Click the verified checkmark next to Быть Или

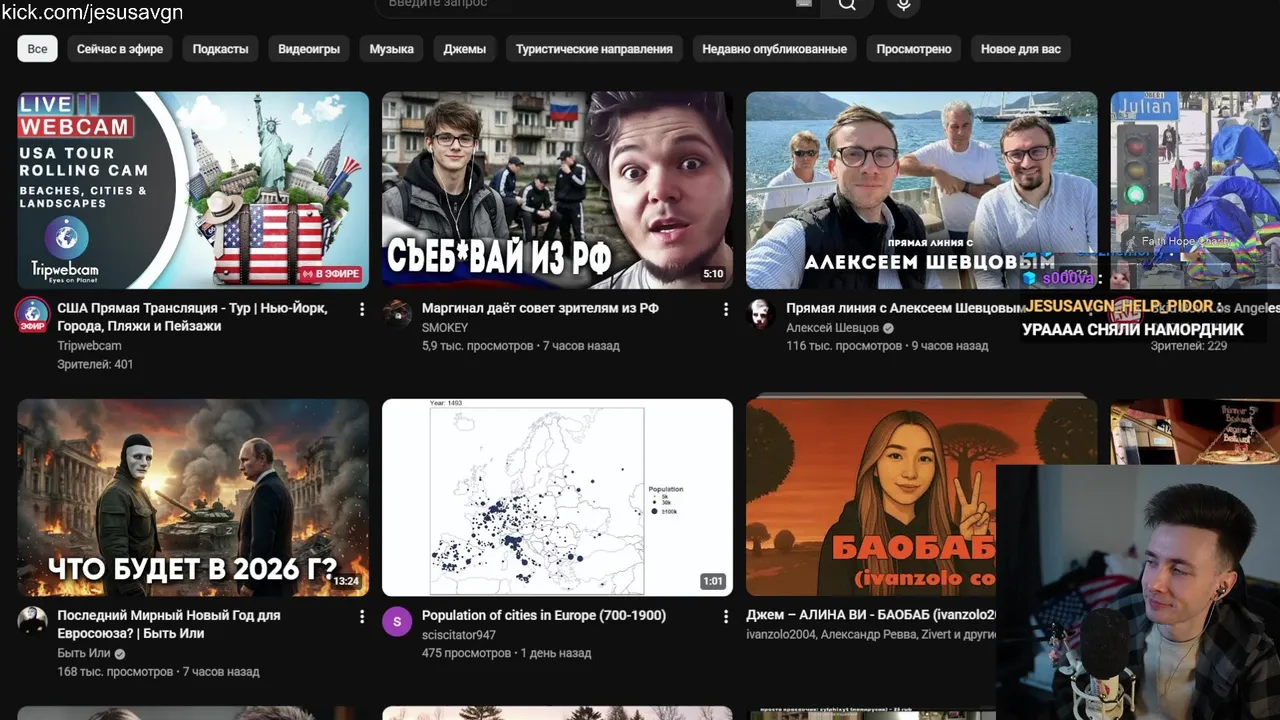[120, 654]
